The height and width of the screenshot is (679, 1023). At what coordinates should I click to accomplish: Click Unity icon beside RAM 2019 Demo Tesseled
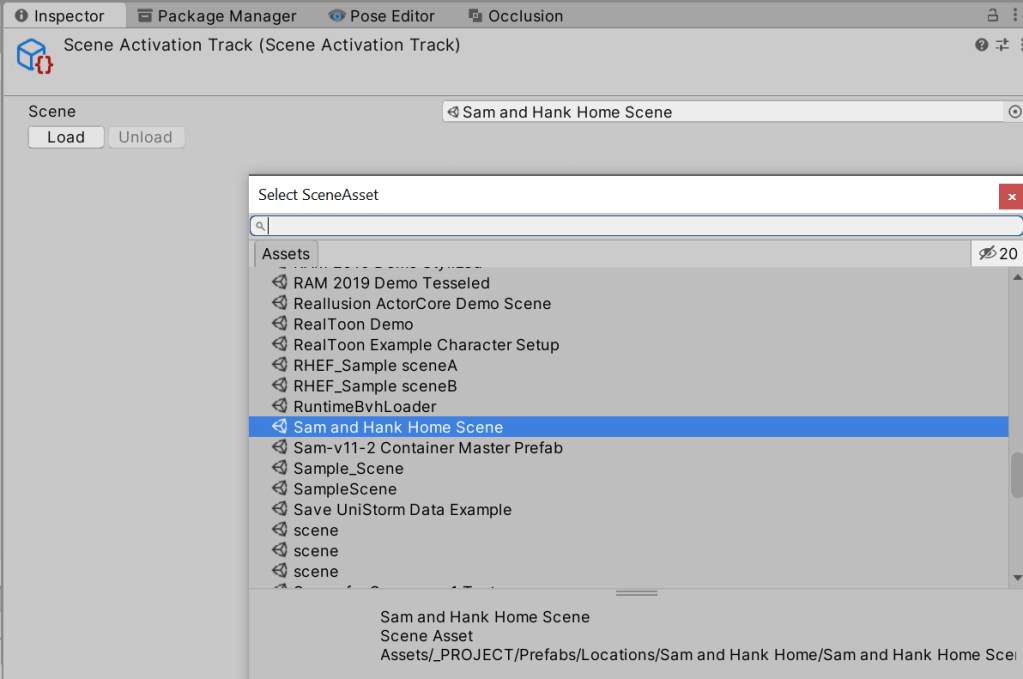tap(280, 282)
